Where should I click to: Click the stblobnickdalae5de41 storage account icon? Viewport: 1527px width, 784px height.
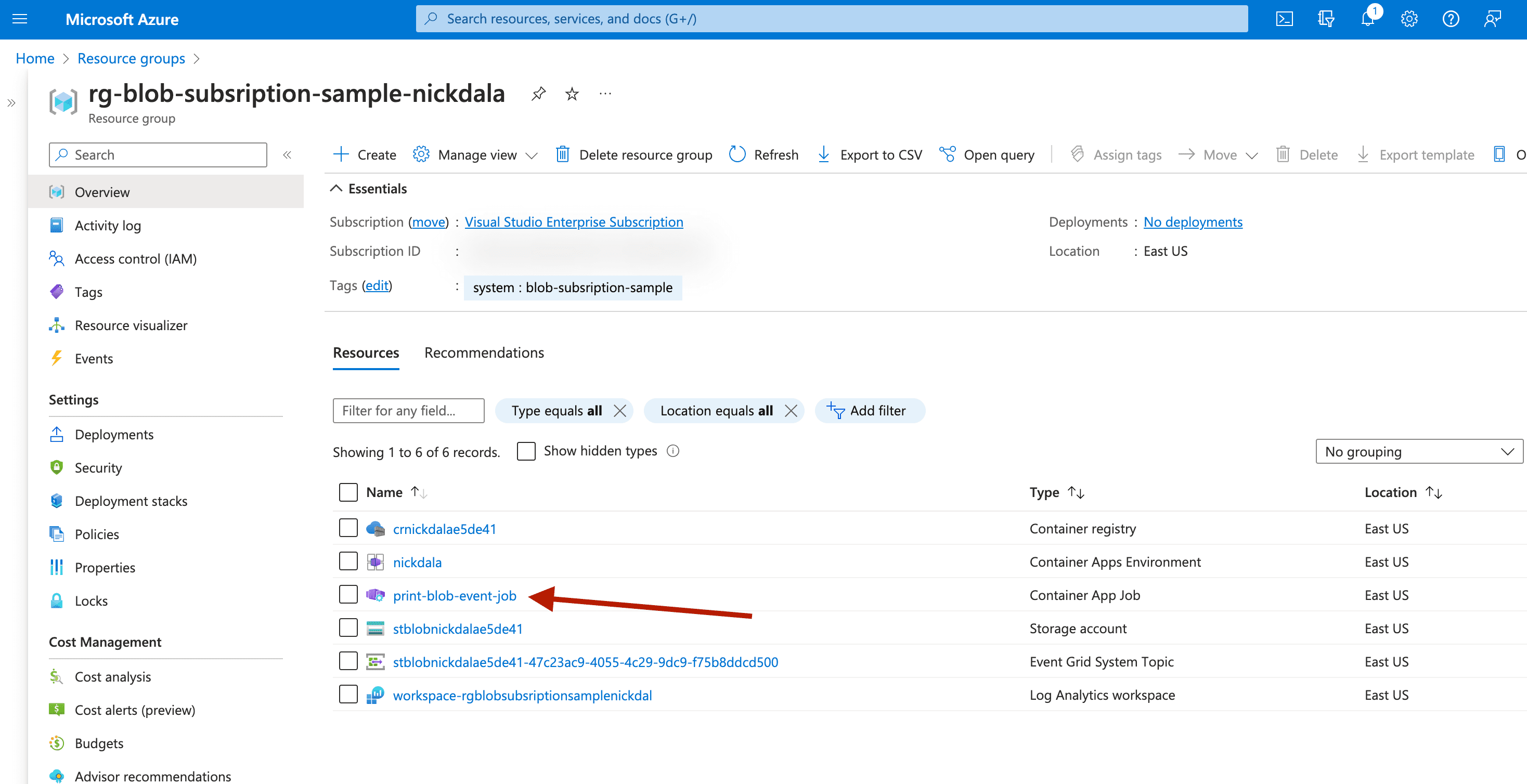[x=375, y=628]
